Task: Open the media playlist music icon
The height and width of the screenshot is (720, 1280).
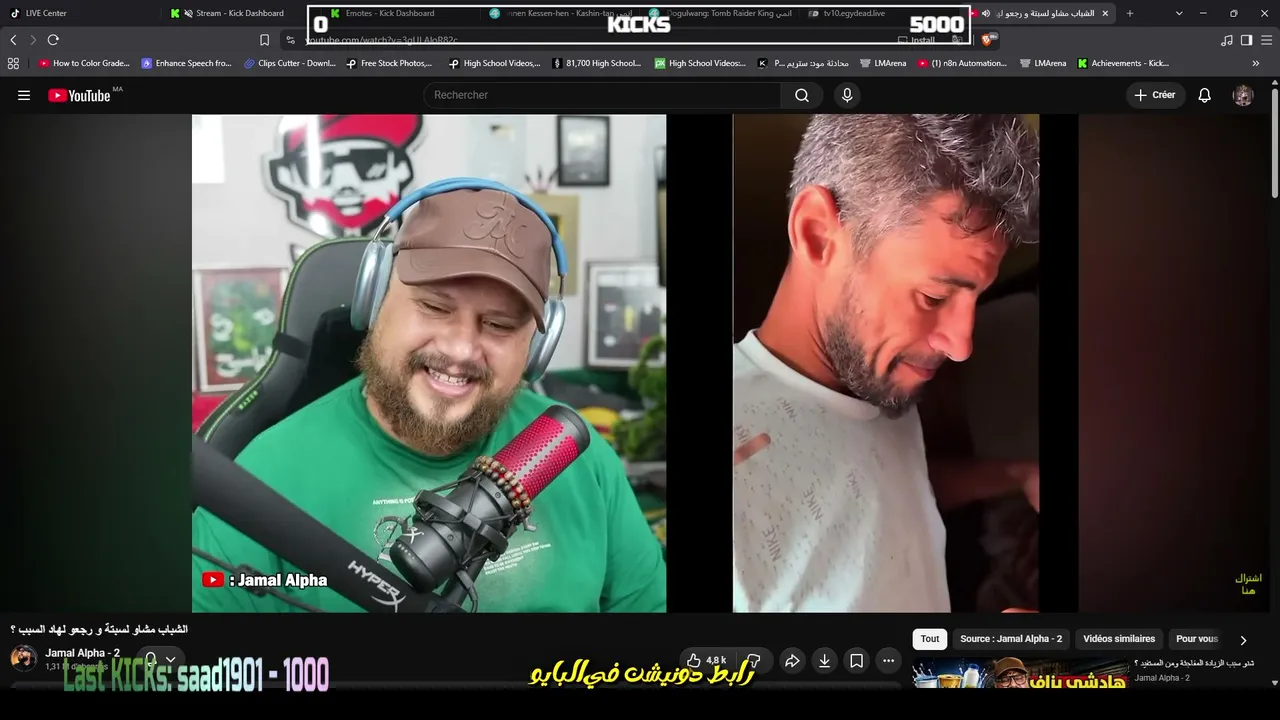Action: pyautogui.click(x=1227, y=40)
